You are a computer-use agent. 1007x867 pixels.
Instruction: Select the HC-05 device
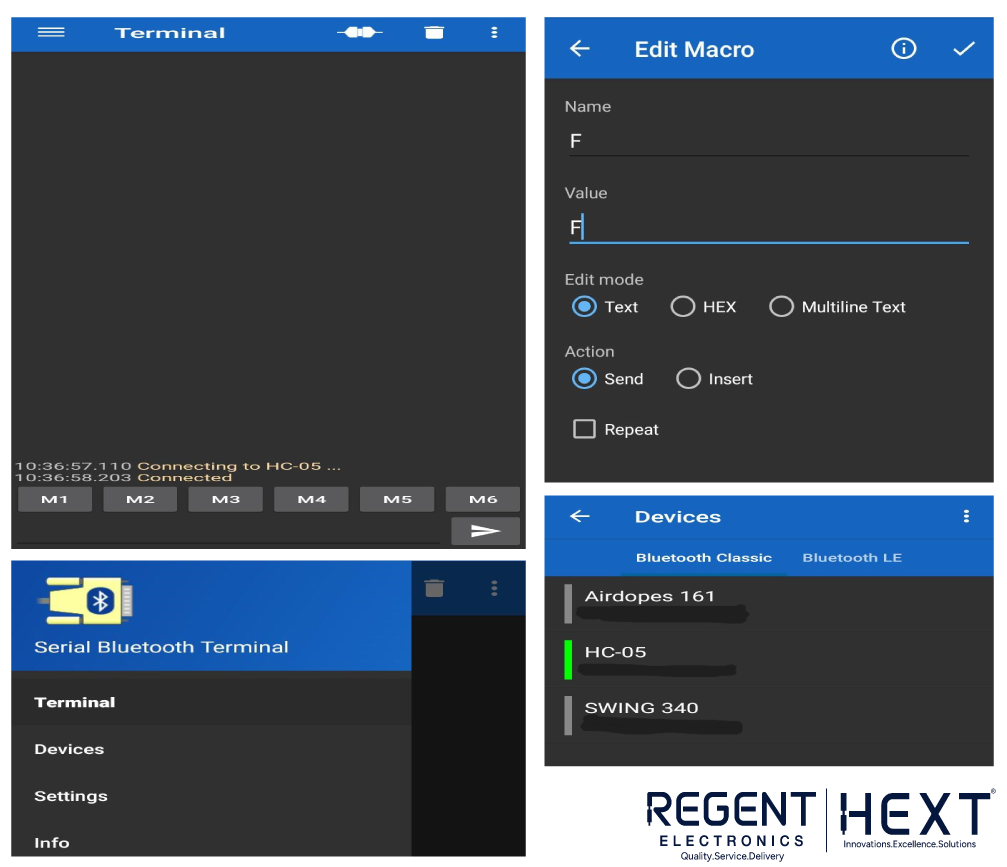click(x=769, y=660)
